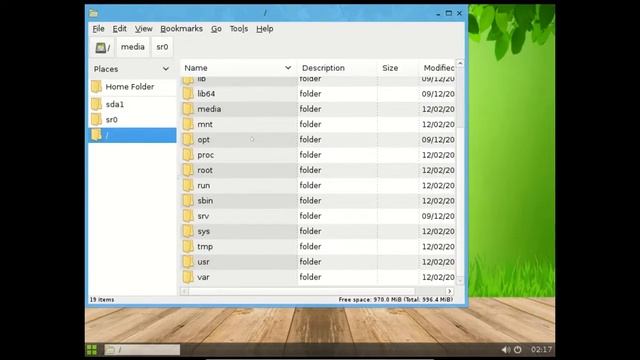The height and width of the screenshot is (360, 640).
Task: Sort by Description column header
Action: 337,68
